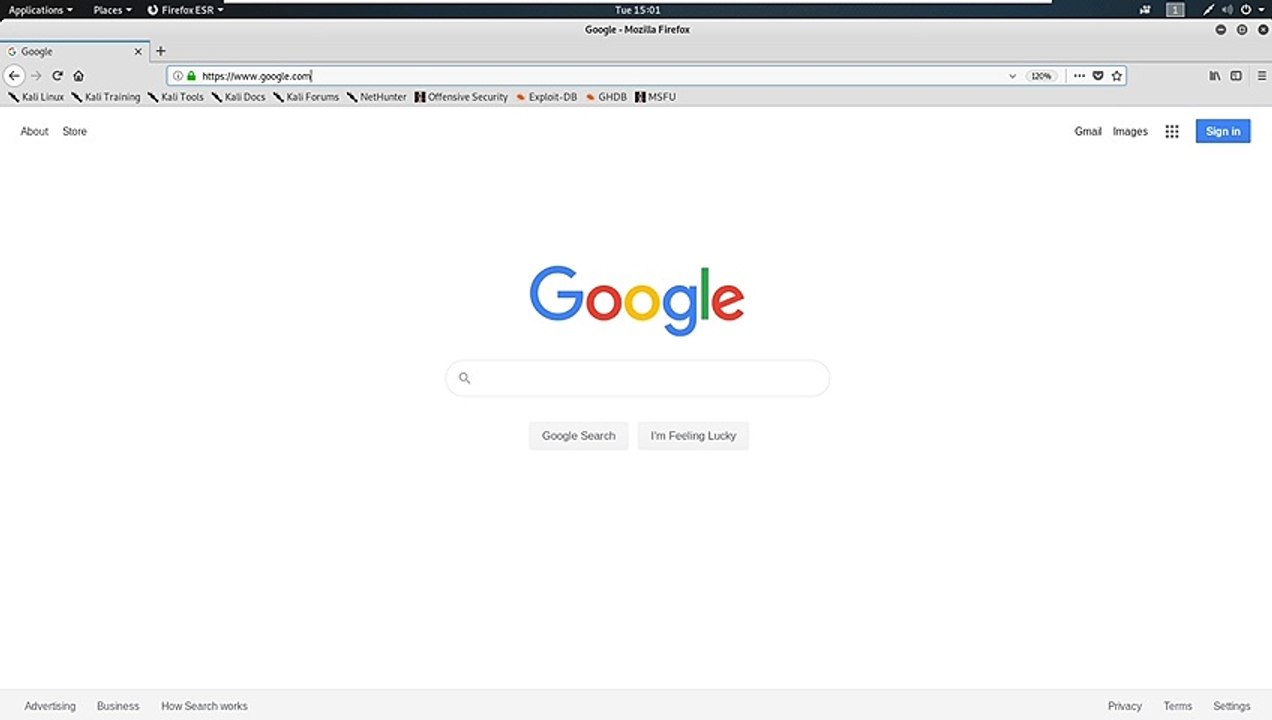This screenshot has height=720, width=1272.
Task: Click the Google Search button
Action: point(578,436)
